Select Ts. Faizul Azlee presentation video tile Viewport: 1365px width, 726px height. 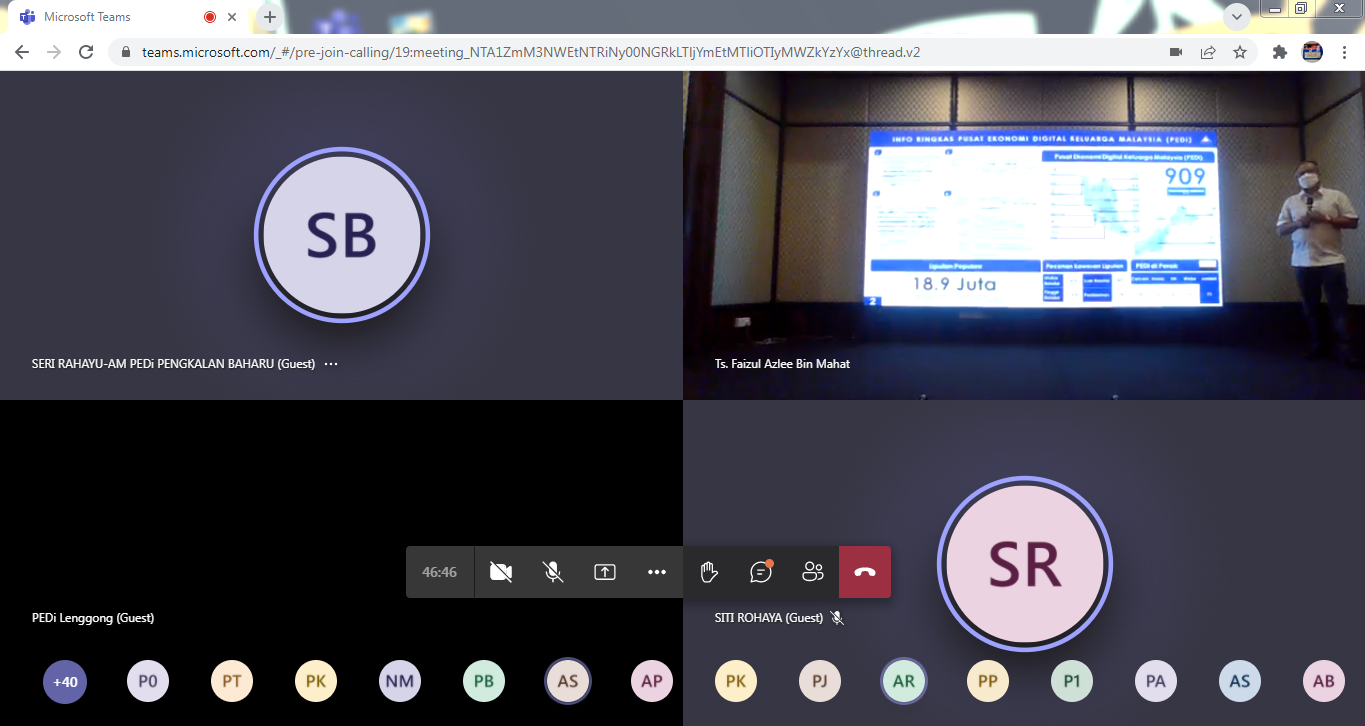1023,235
